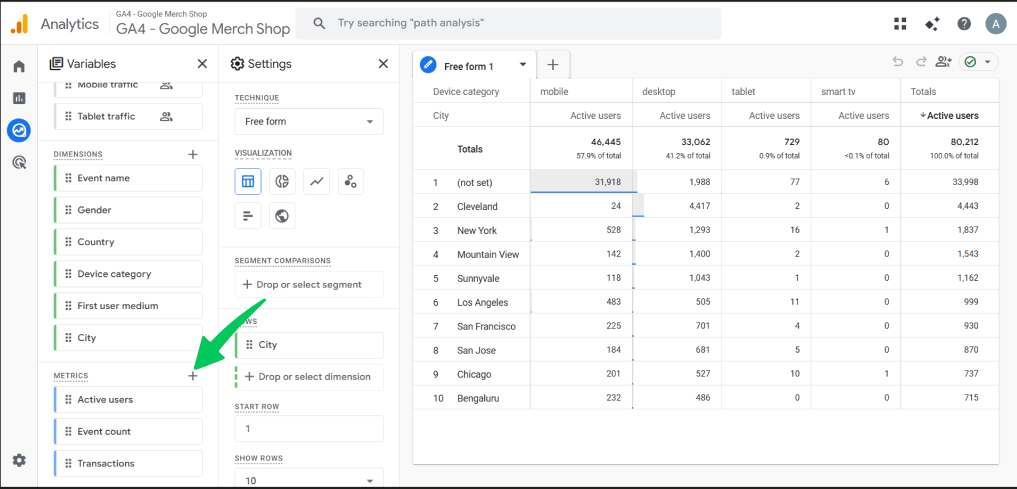Select the First user medium dimension
Screen dimensions: 1017x489
coord(128,305)
